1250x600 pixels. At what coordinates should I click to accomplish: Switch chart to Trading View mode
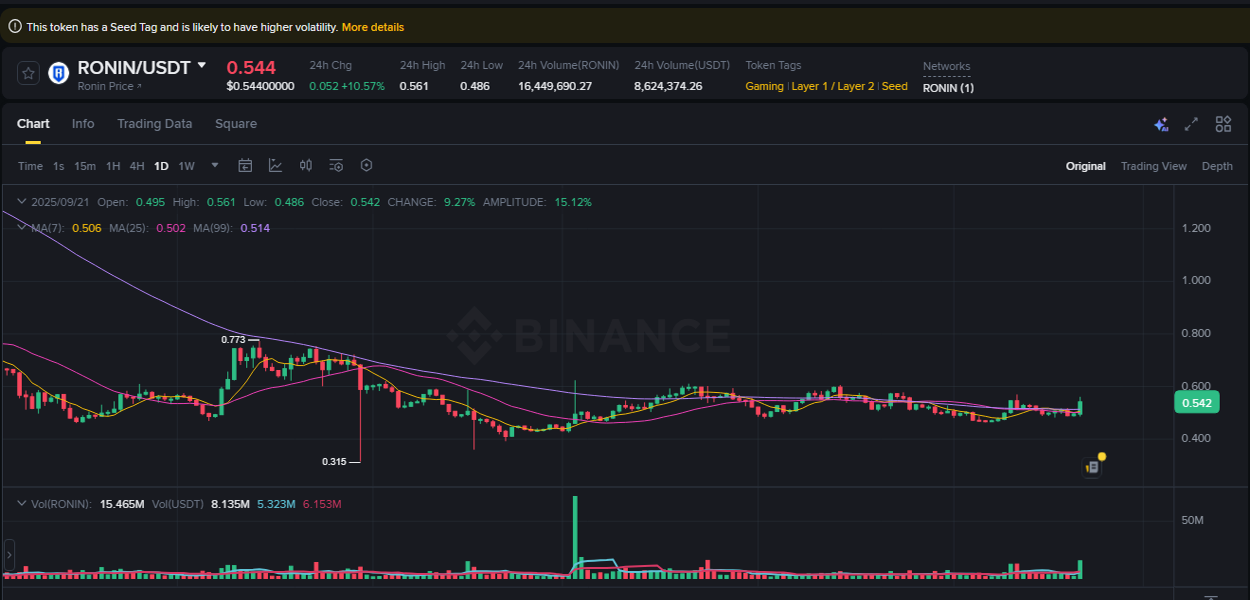1153,165
